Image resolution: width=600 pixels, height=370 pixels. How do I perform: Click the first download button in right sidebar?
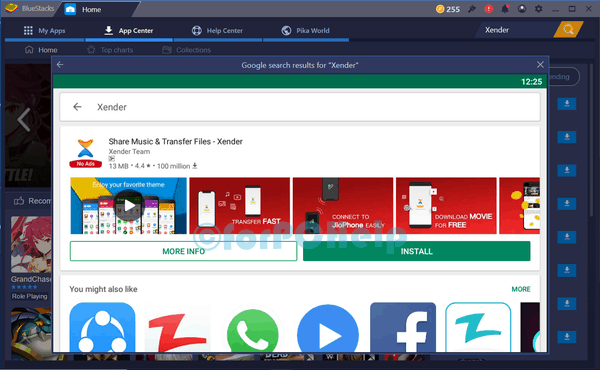coord(567,104)
